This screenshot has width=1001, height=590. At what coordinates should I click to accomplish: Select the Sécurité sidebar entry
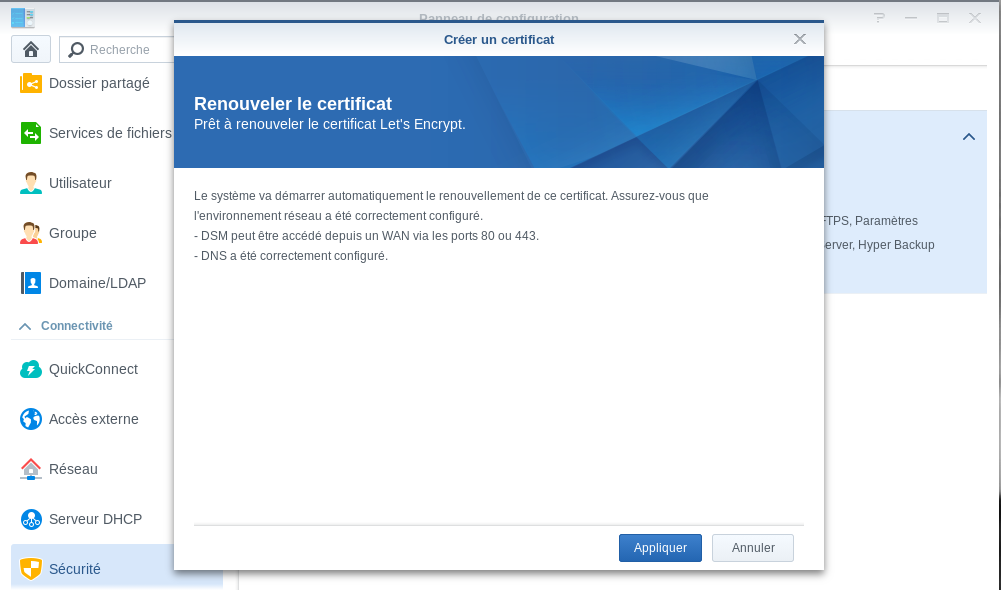tap(75, 569)
